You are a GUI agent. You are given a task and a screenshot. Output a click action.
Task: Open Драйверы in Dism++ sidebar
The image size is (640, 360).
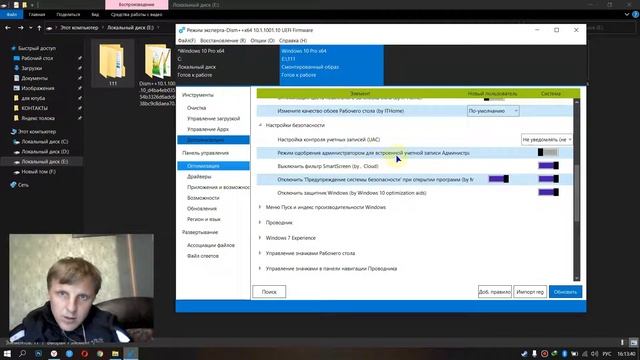(199, 177)
